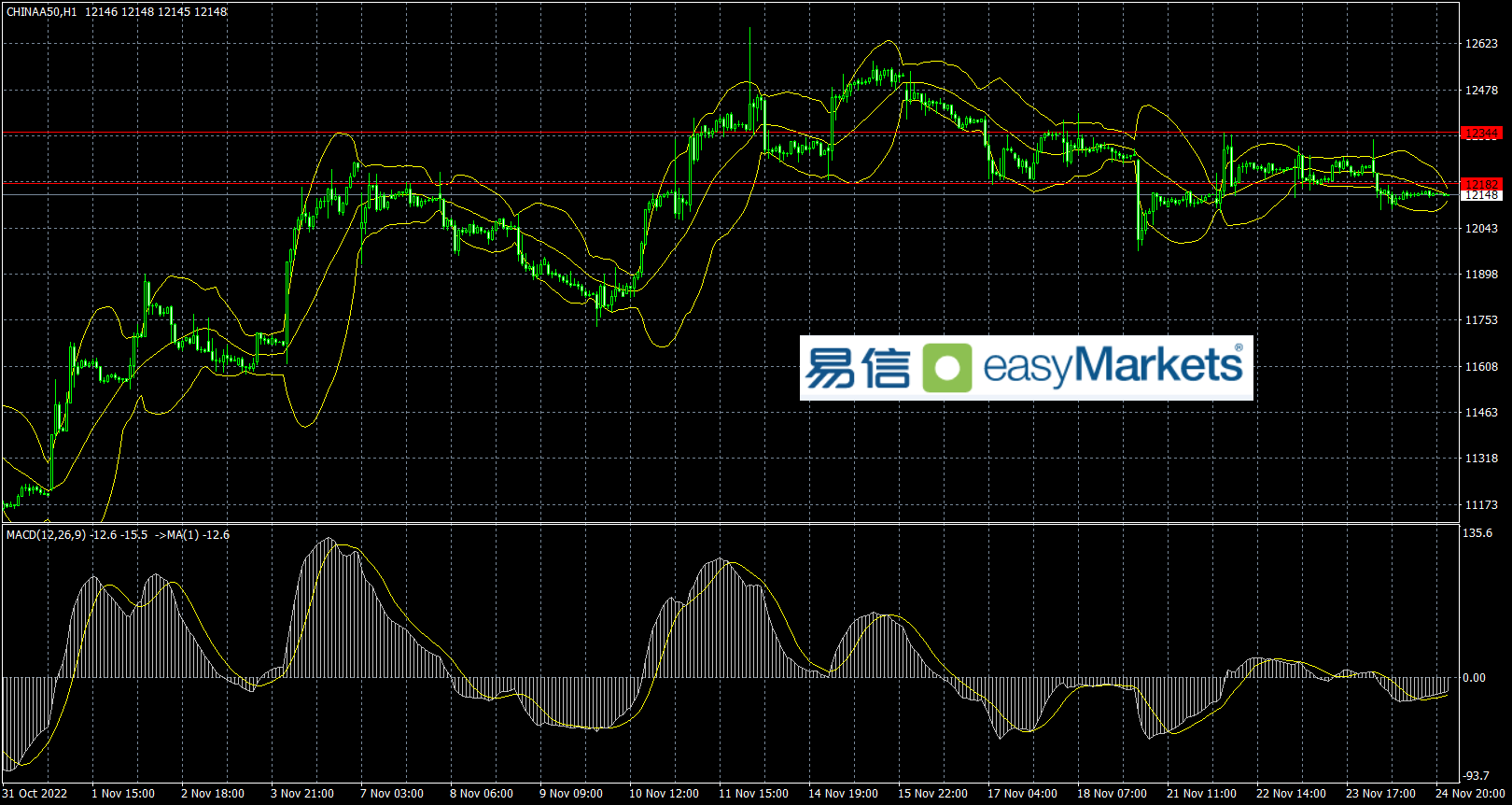Click the MACD scale value -93.7
The width and height of the screenshot is (1512, 805).
(x=1477, y=776)
